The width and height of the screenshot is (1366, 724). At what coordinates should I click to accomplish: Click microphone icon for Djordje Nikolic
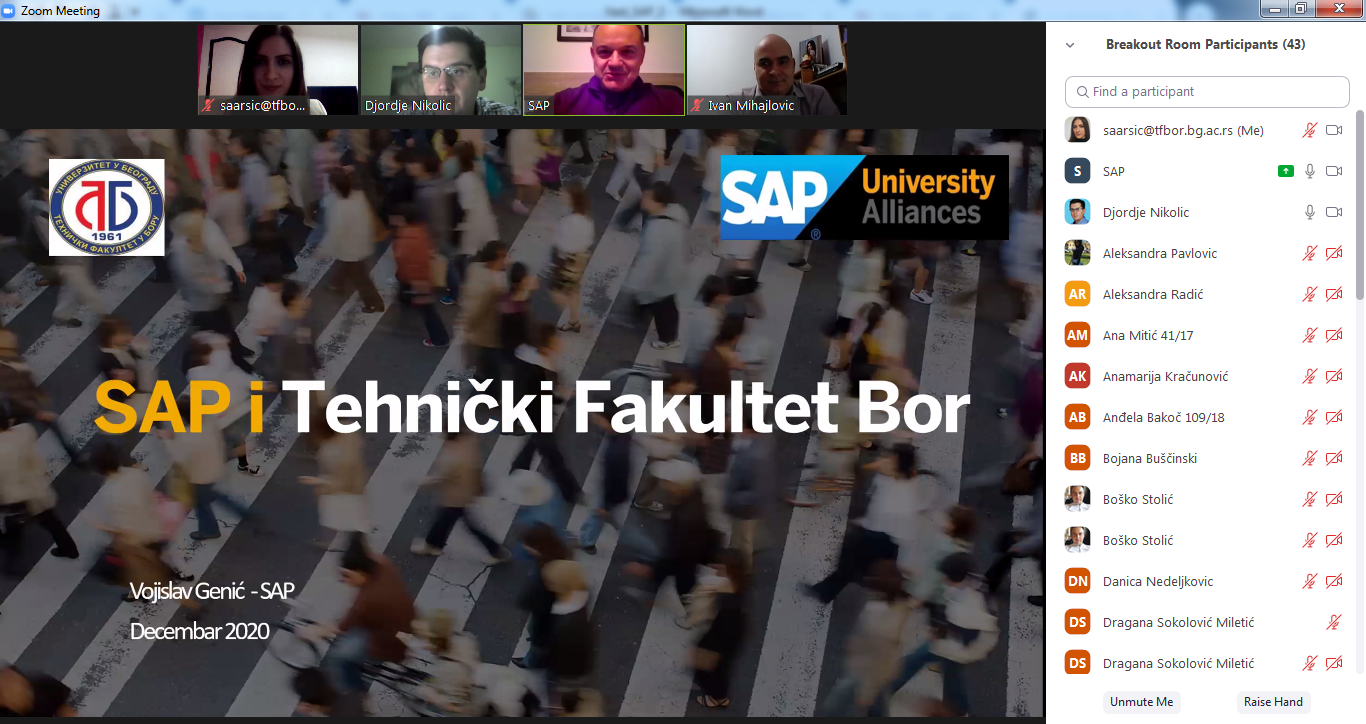1309,212
